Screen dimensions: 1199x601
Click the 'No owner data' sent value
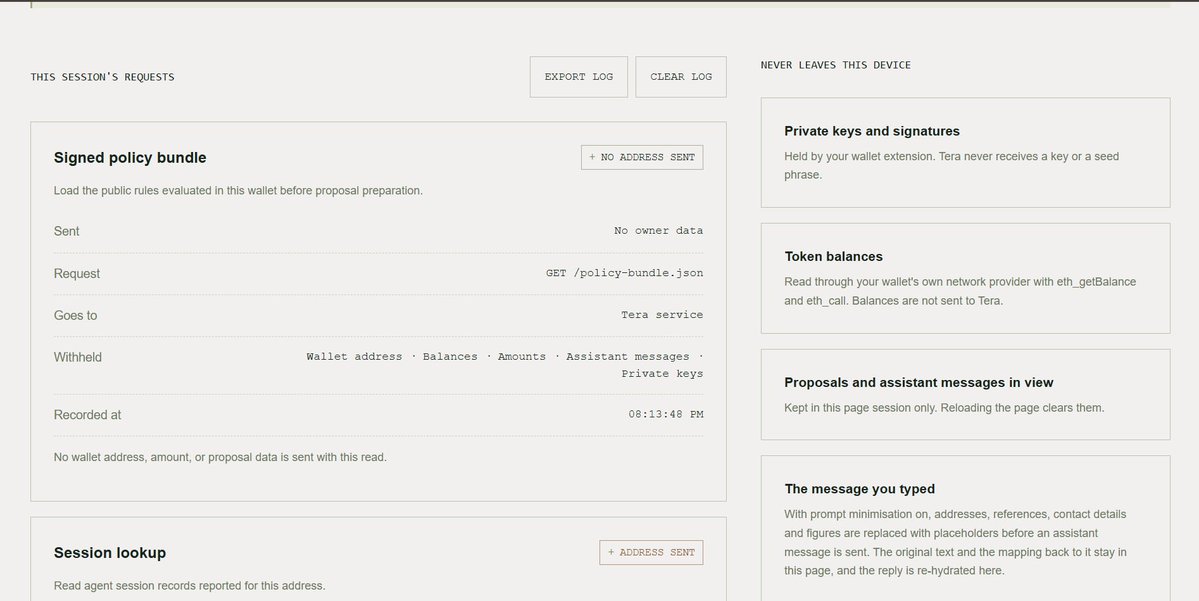pyautogui.click(x=658, y=231)
